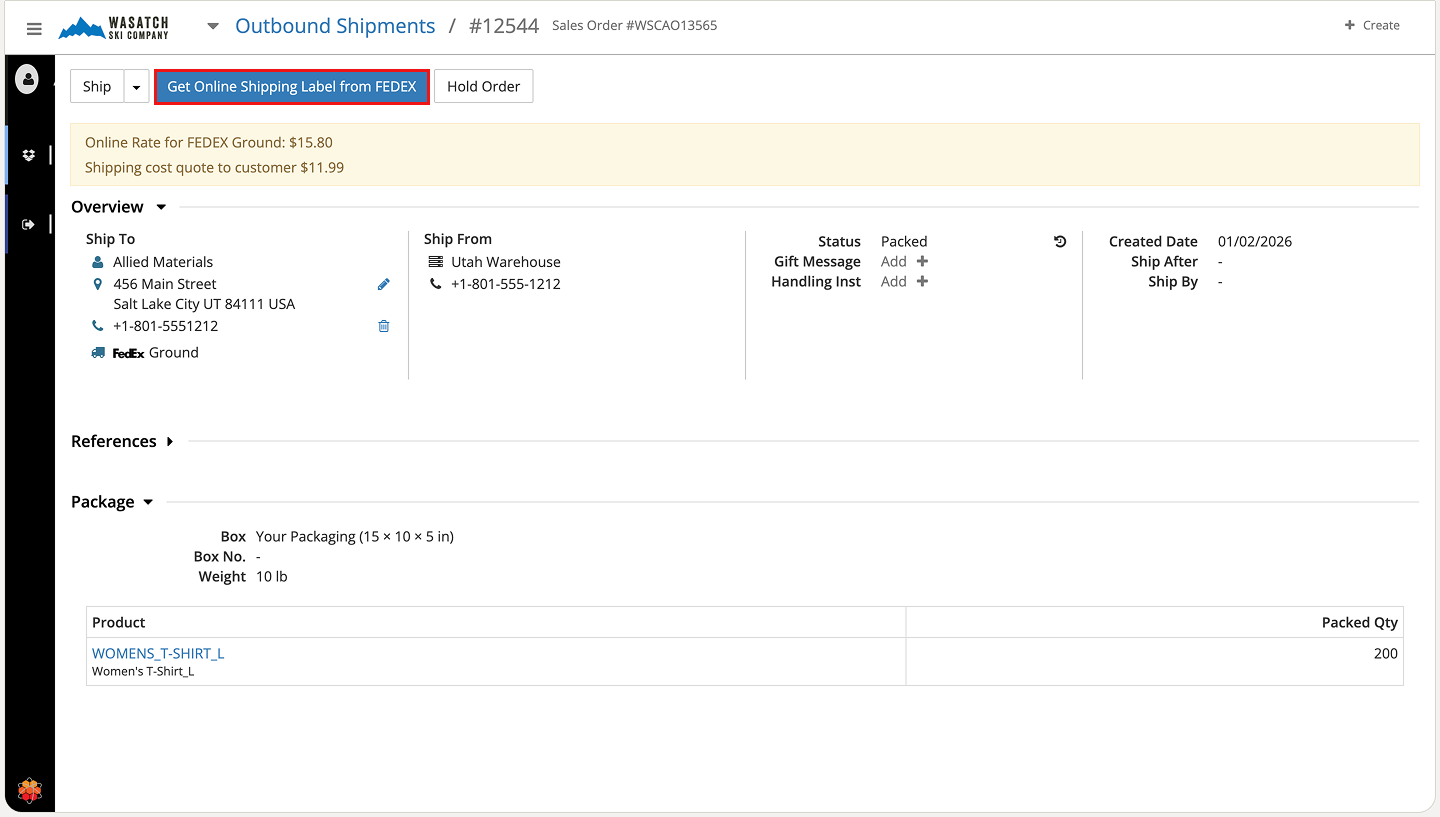Open the Ship button dropdown arrow
Viewport: 1440px width, 817px height.
pyautogui.click(x=137, y=87)
